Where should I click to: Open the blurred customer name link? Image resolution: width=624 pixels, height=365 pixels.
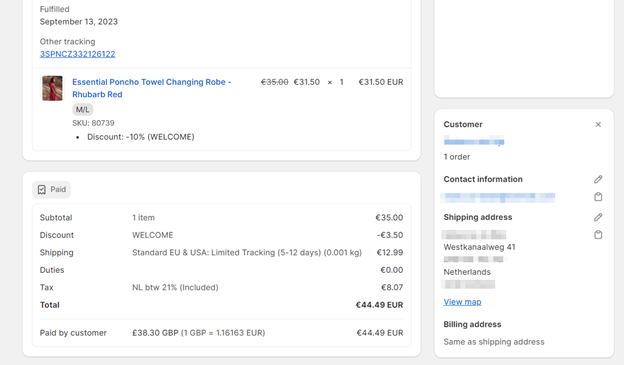[474, 141]
